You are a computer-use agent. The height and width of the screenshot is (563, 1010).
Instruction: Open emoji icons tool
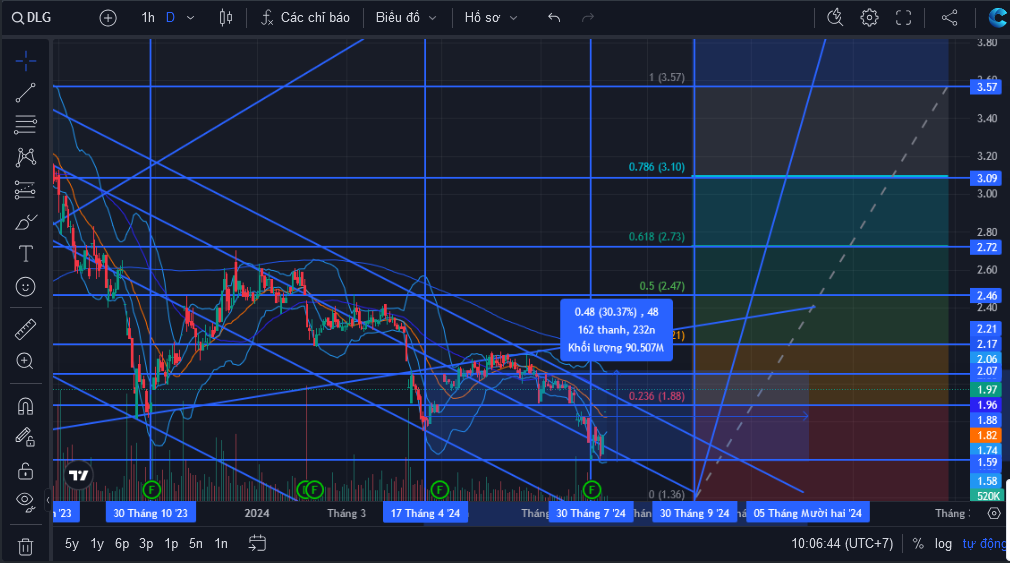pyautogui.click(x=26, y=287)
